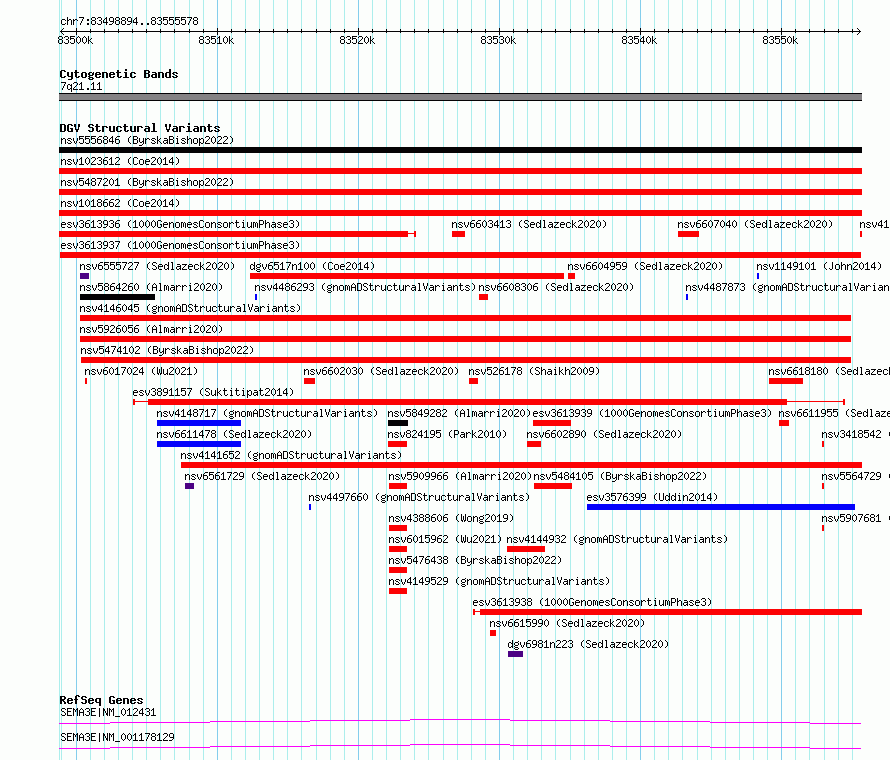This screenshot has height=760, width=890.
Task: Select esv3613939 (1000GenomesConsortiumPhase3) label
Action: coord(652,413)
